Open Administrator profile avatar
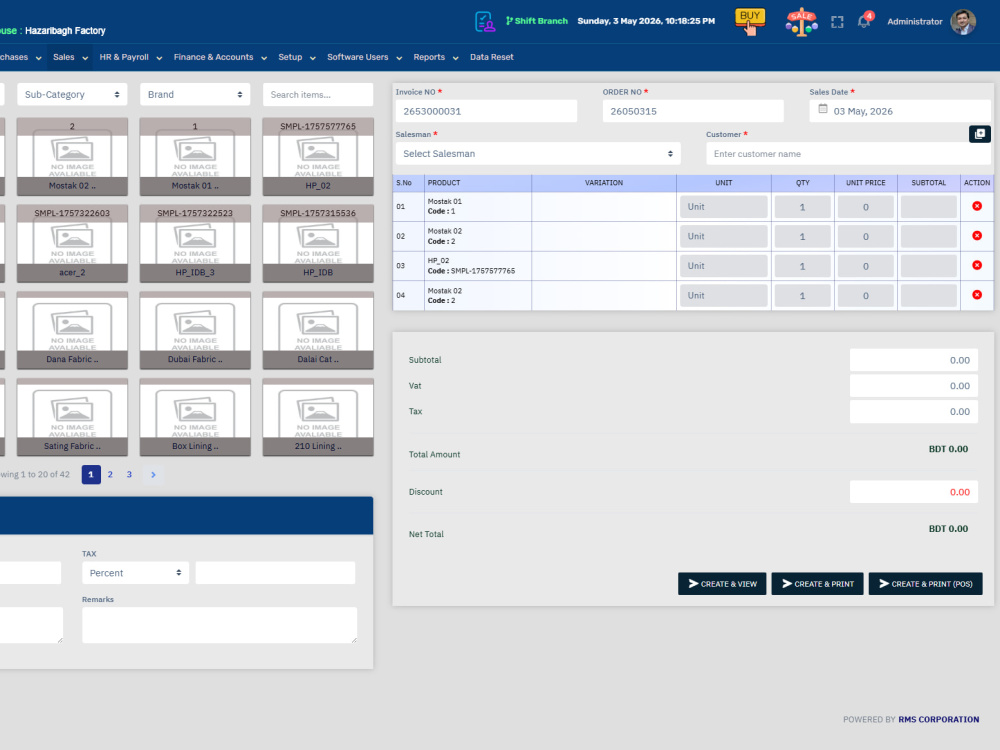This screenshot has height=750, width=1000. (963, 22)
